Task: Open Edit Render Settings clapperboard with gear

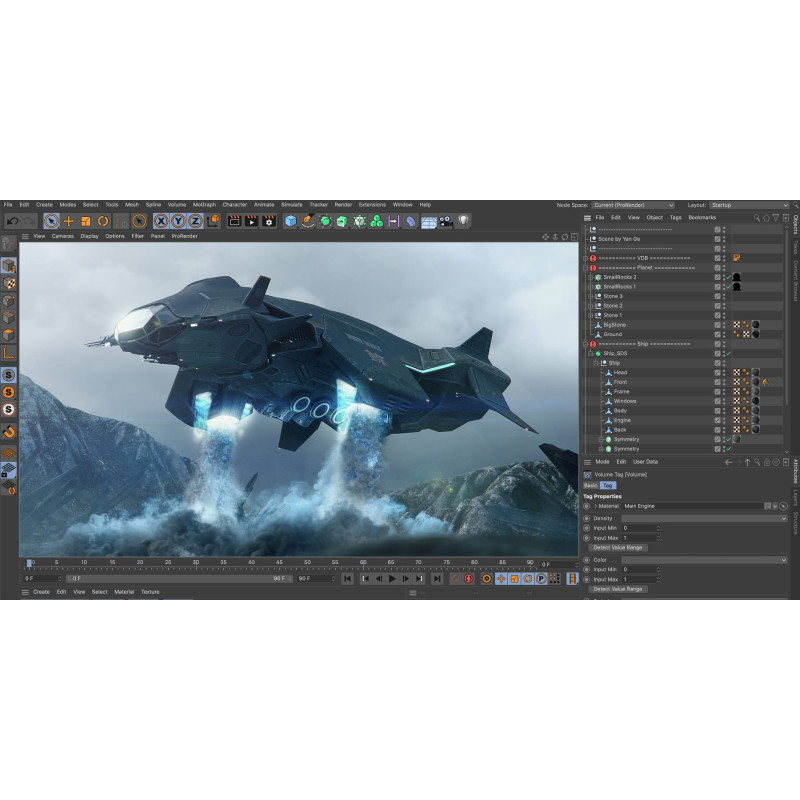Action: [269, 221]
